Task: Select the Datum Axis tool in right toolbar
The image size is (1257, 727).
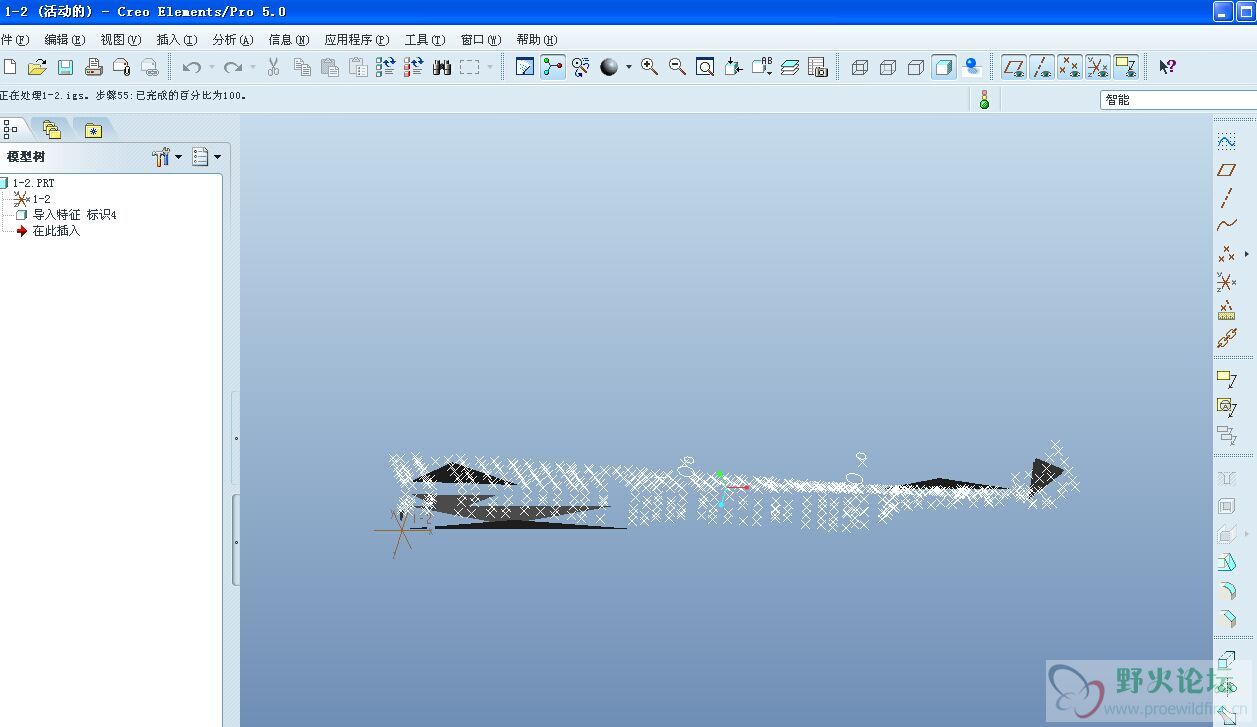Action: [1226, 198]
